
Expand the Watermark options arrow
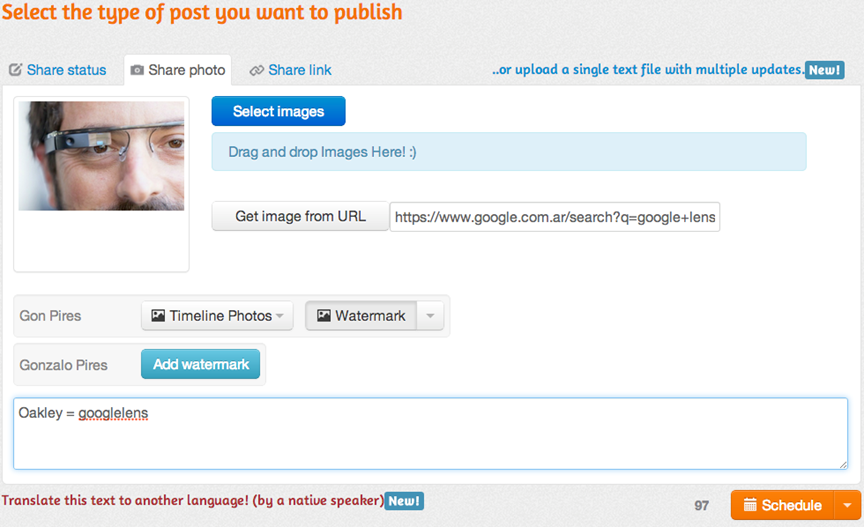(430, 316)
